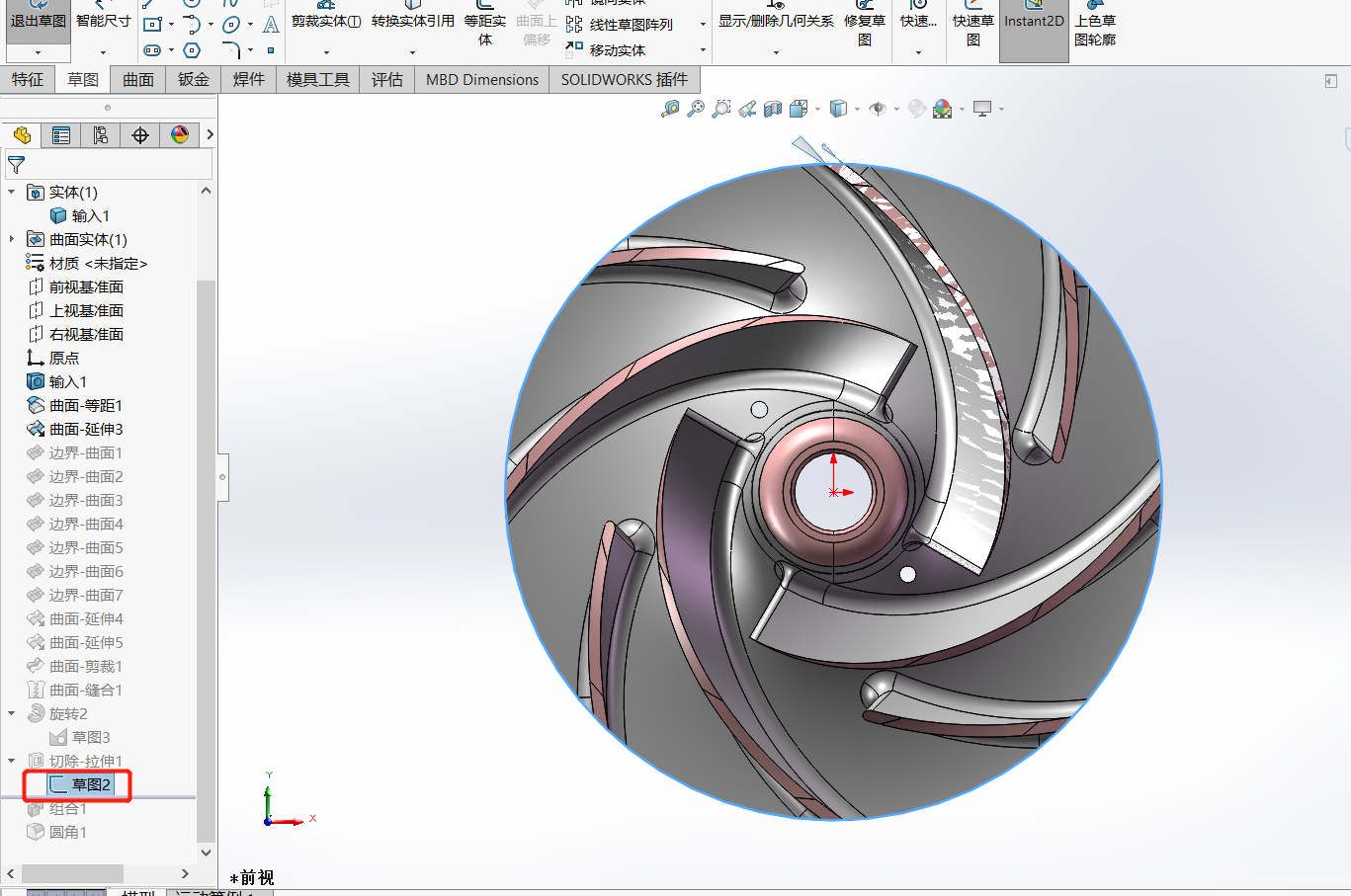This screenshot has height=896, width=1351.
Task: Select 草图2 in the feature tree
Action: click(91, 784)
